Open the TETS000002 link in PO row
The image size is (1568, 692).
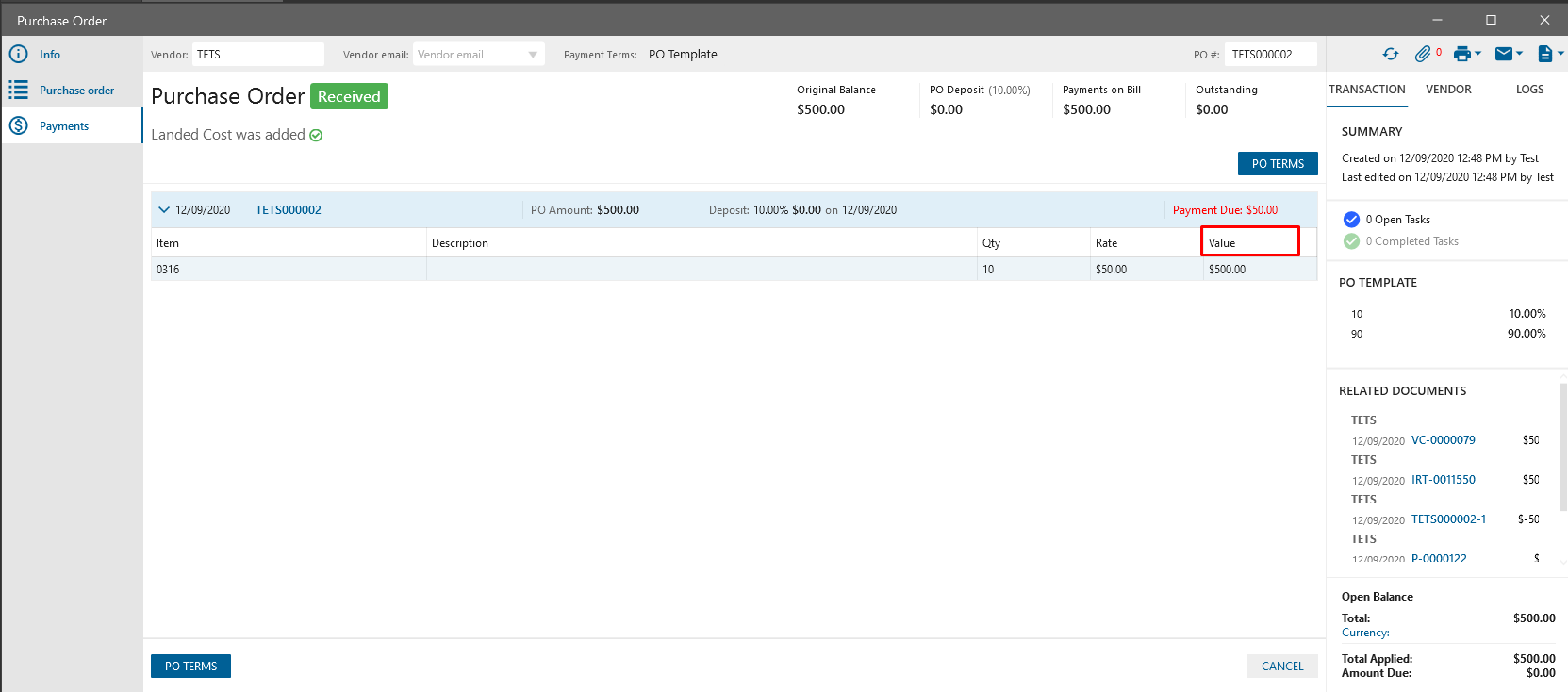(289, 210)
